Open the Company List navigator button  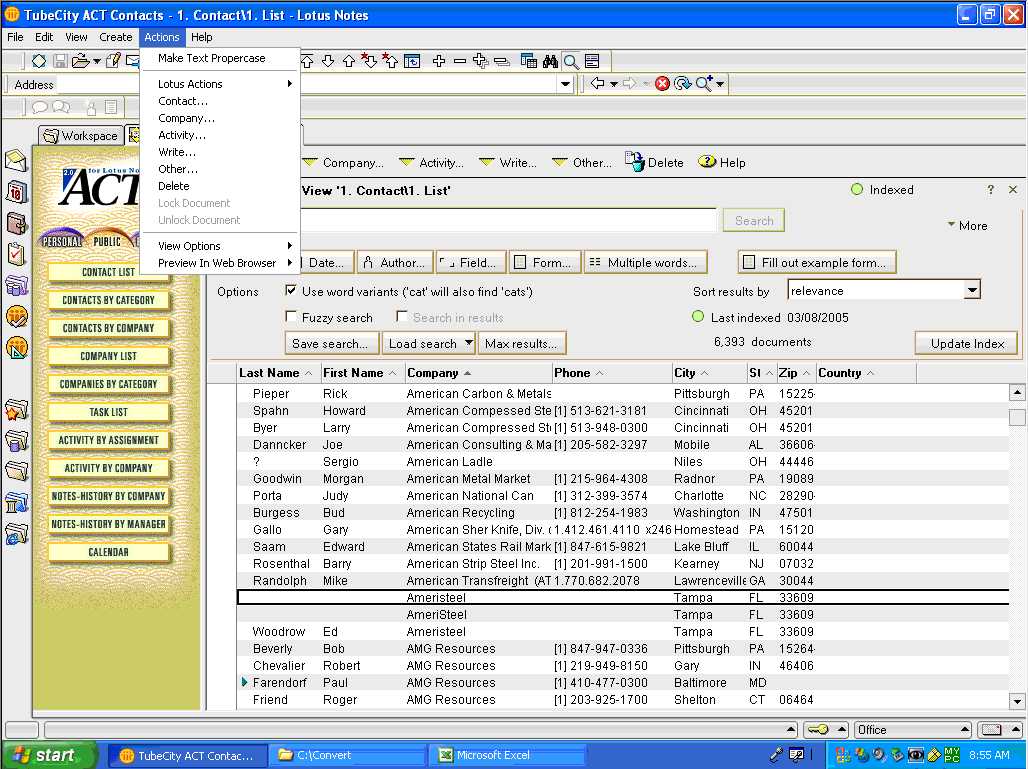click(x=108, y=356)
